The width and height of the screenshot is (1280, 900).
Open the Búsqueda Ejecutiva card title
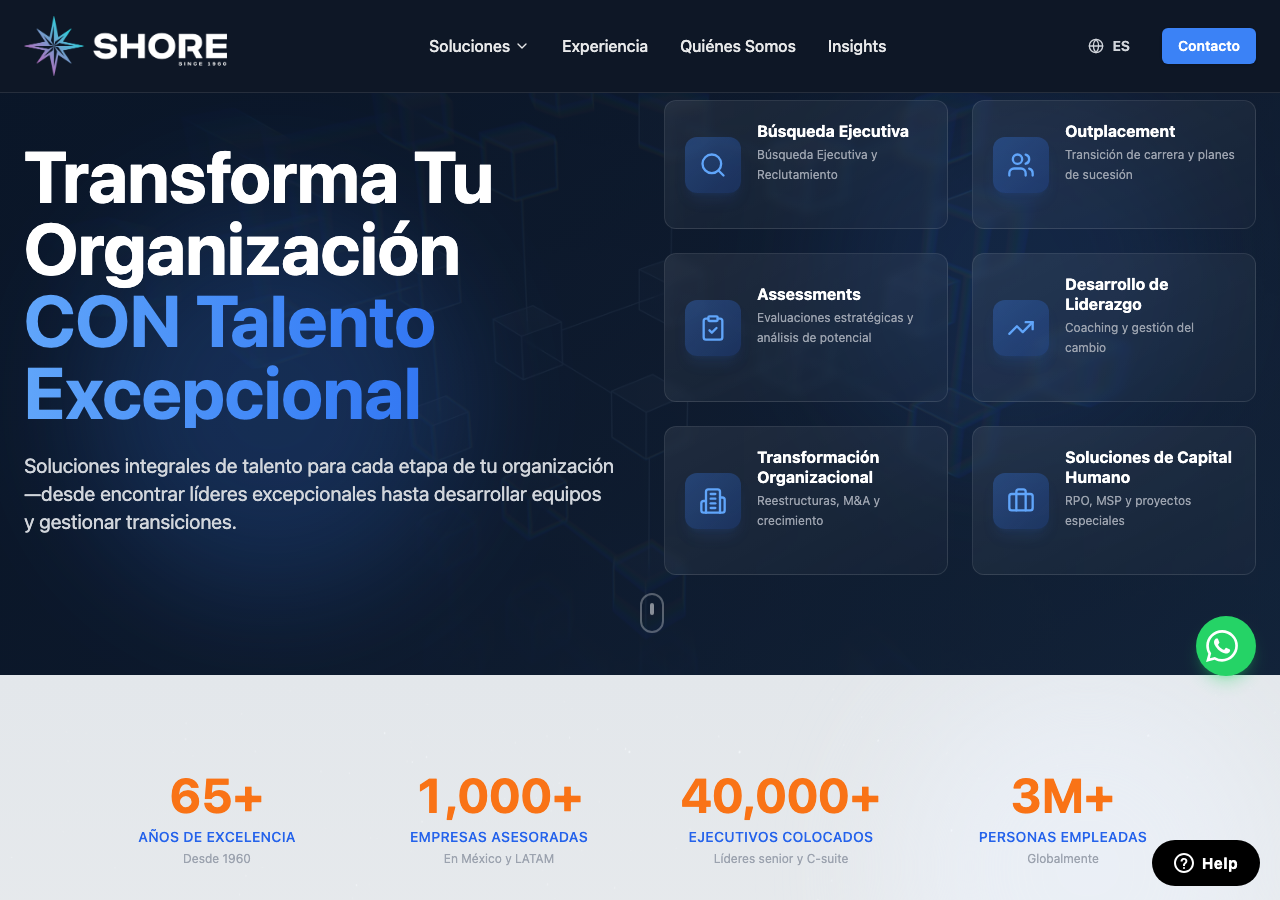[833, 131]
